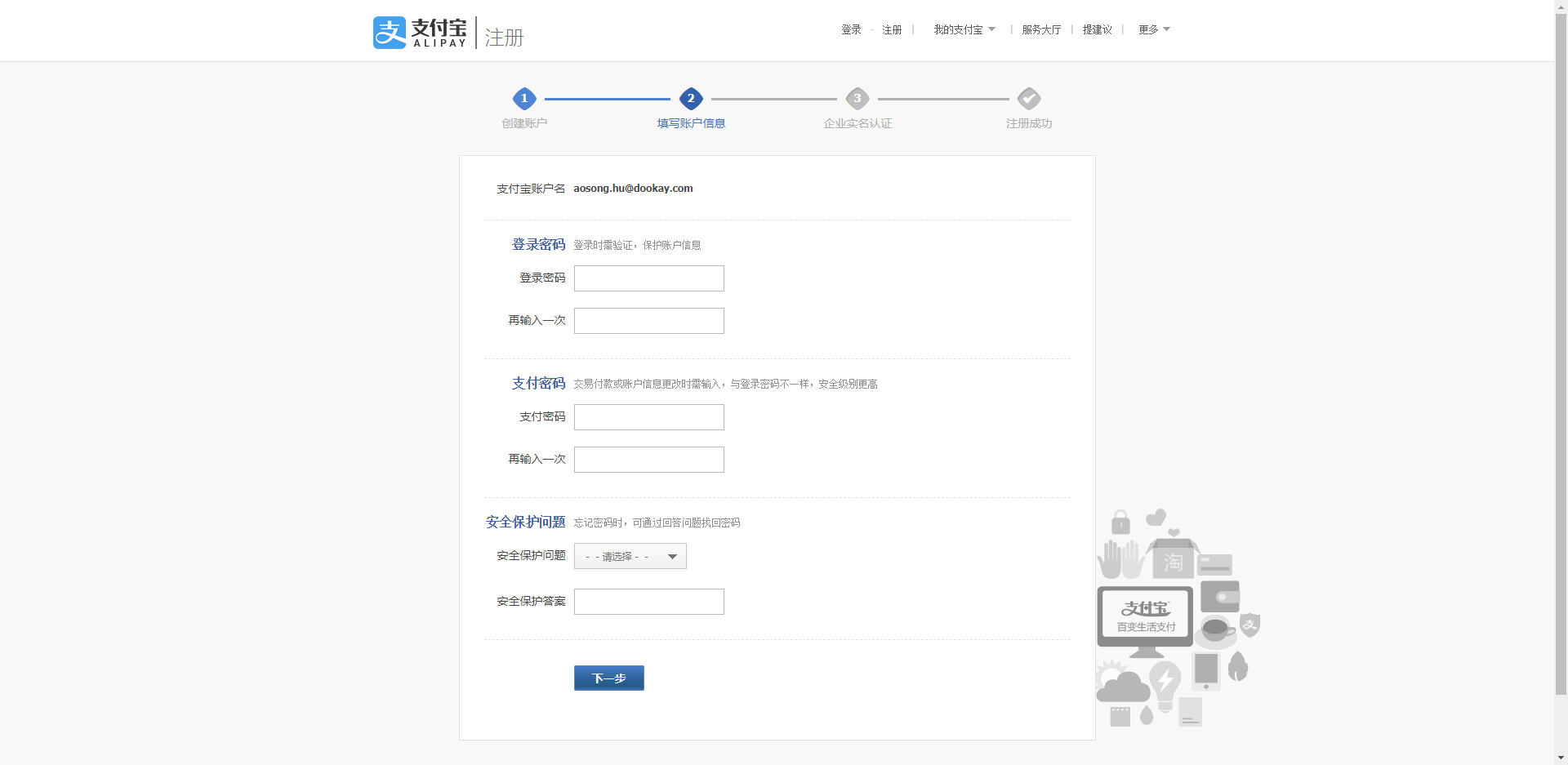Expand the 更多 dropdown menu
Viewport: 1568px width, 765px height.
tap(1154, 29)
